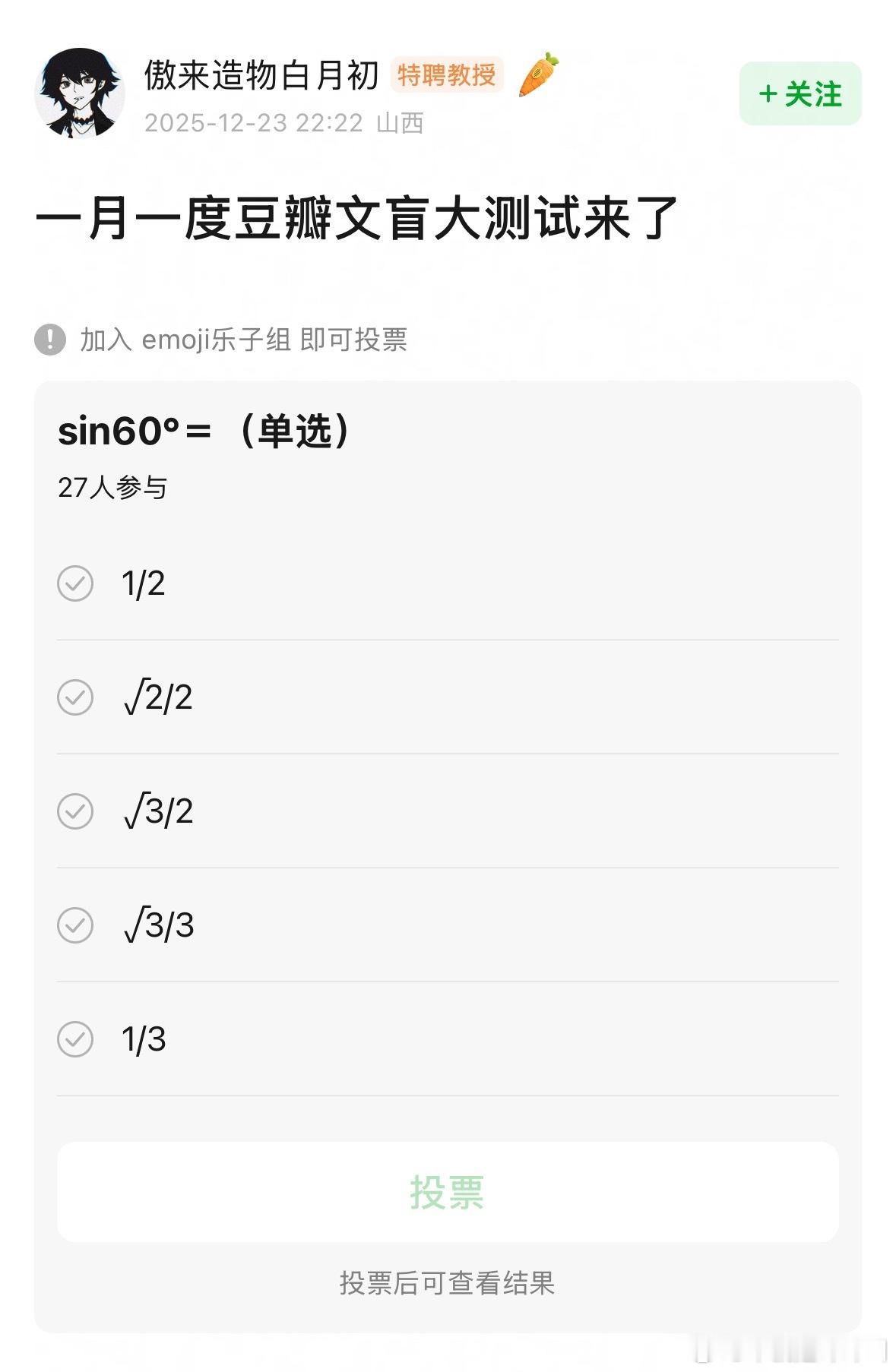This screenshot has height=1372, width=896.
Task: Follow the user with +关注 button
Action: tap(800, 93)
